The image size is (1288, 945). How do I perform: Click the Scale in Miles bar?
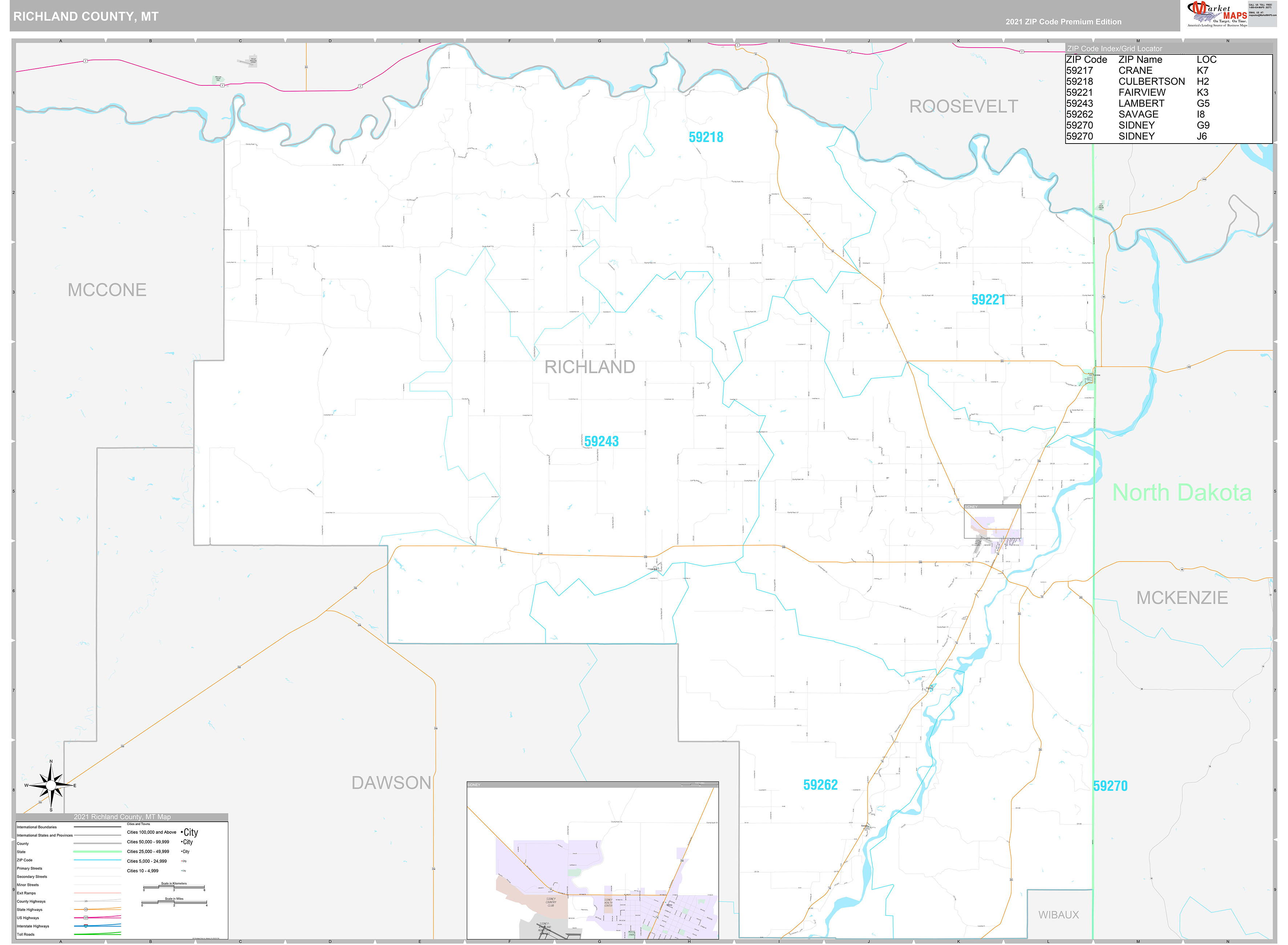point(174,901)
